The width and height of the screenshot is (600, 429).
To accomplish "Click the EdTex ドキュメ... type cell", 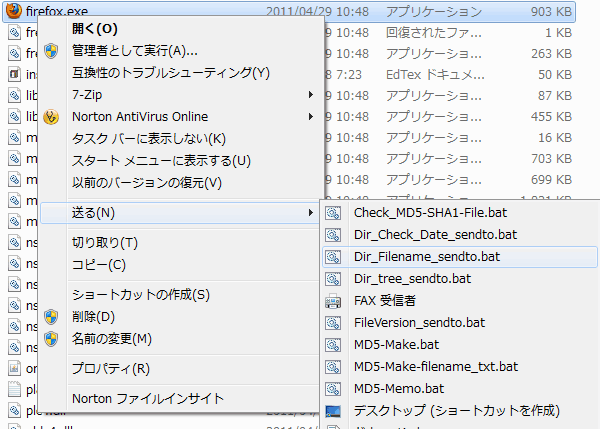I will [435, 75].
